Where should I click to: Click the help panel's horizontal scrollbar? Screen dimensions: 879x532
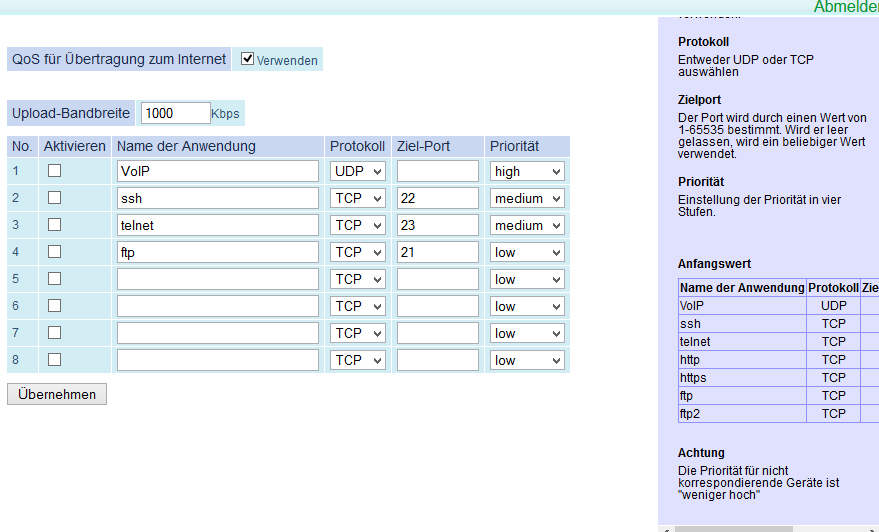(733, 528)
